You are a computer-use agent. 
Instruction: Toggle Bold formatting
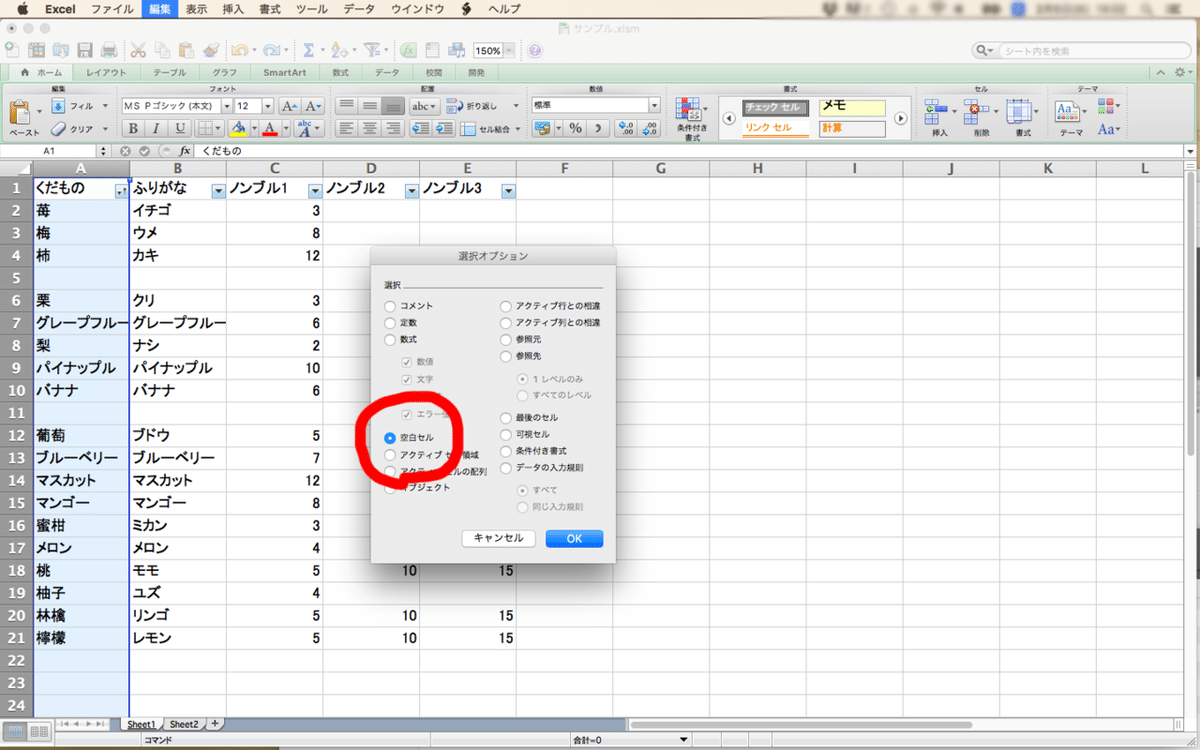click(x=133, y=128)
